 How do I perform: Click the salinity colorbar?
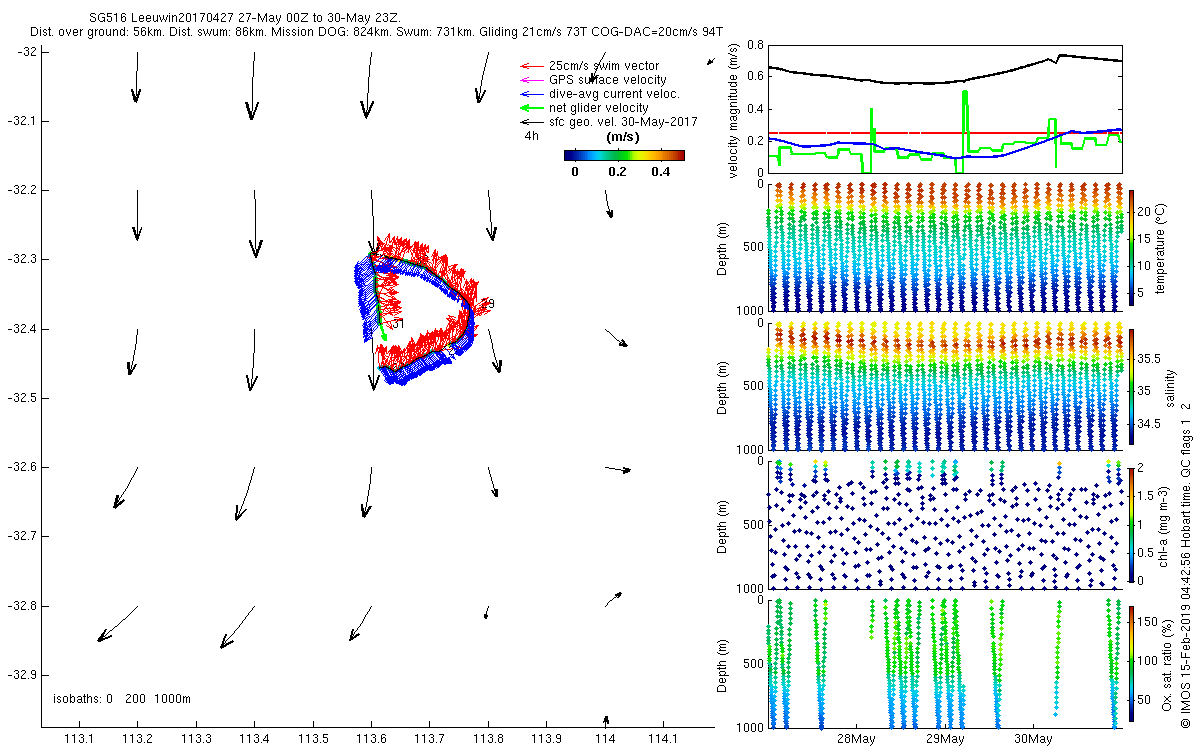point(1132,385)
